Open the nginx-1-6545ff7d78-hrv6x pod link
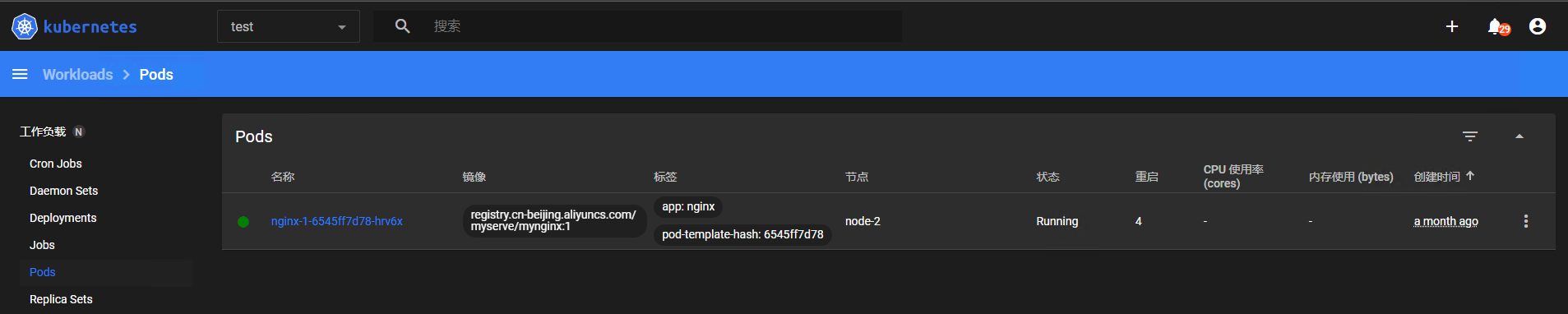The height and width of the screenshot is (314, 1568). [337, 221]
